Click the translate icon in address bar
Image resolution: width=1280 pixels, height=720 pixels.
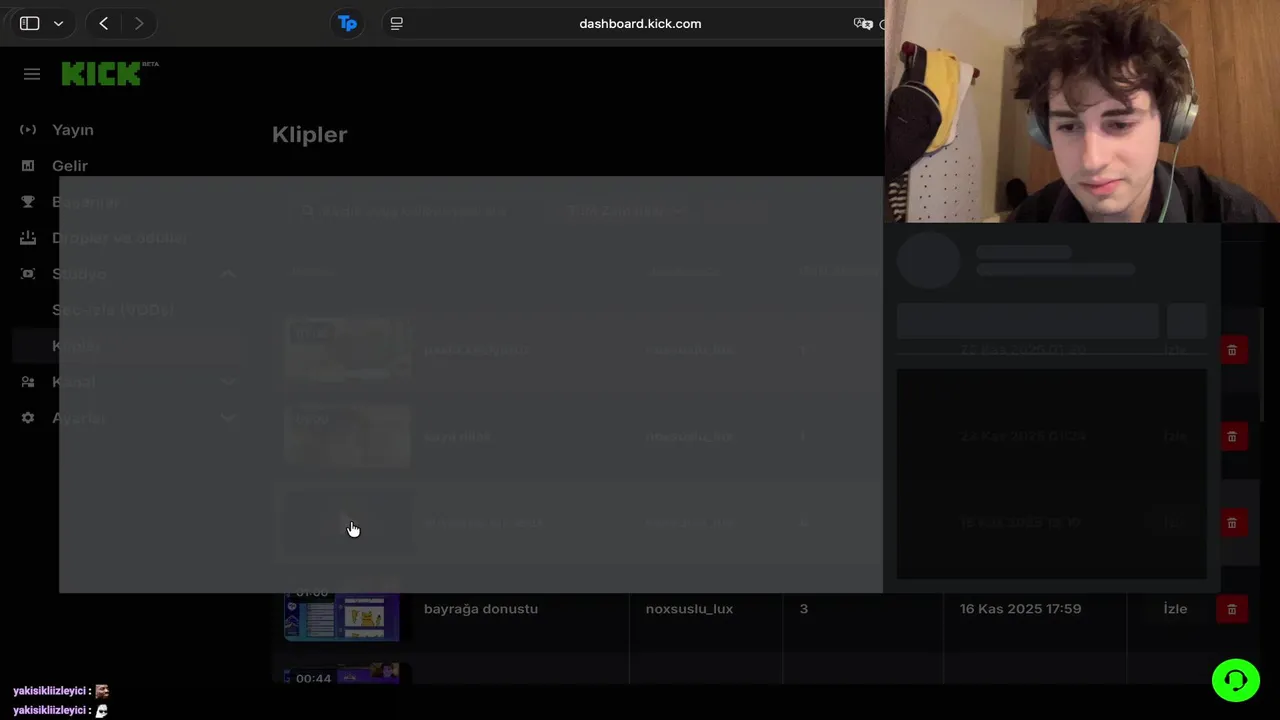click(x=862, y=23)
